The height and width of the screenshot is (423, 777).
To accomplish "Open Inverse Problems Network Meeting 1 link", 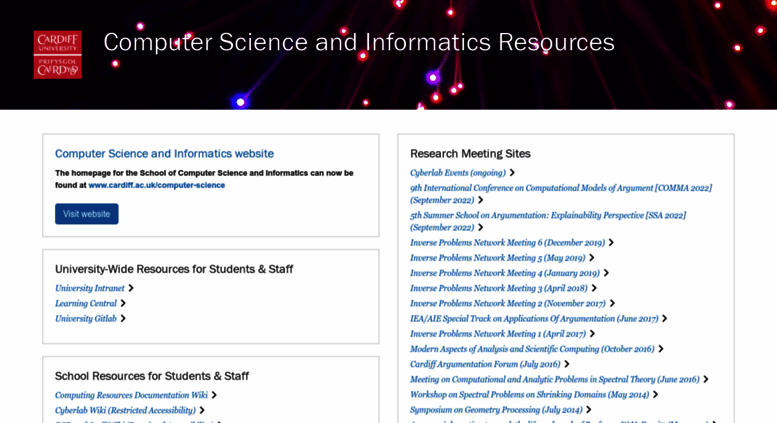I will 498,334.
